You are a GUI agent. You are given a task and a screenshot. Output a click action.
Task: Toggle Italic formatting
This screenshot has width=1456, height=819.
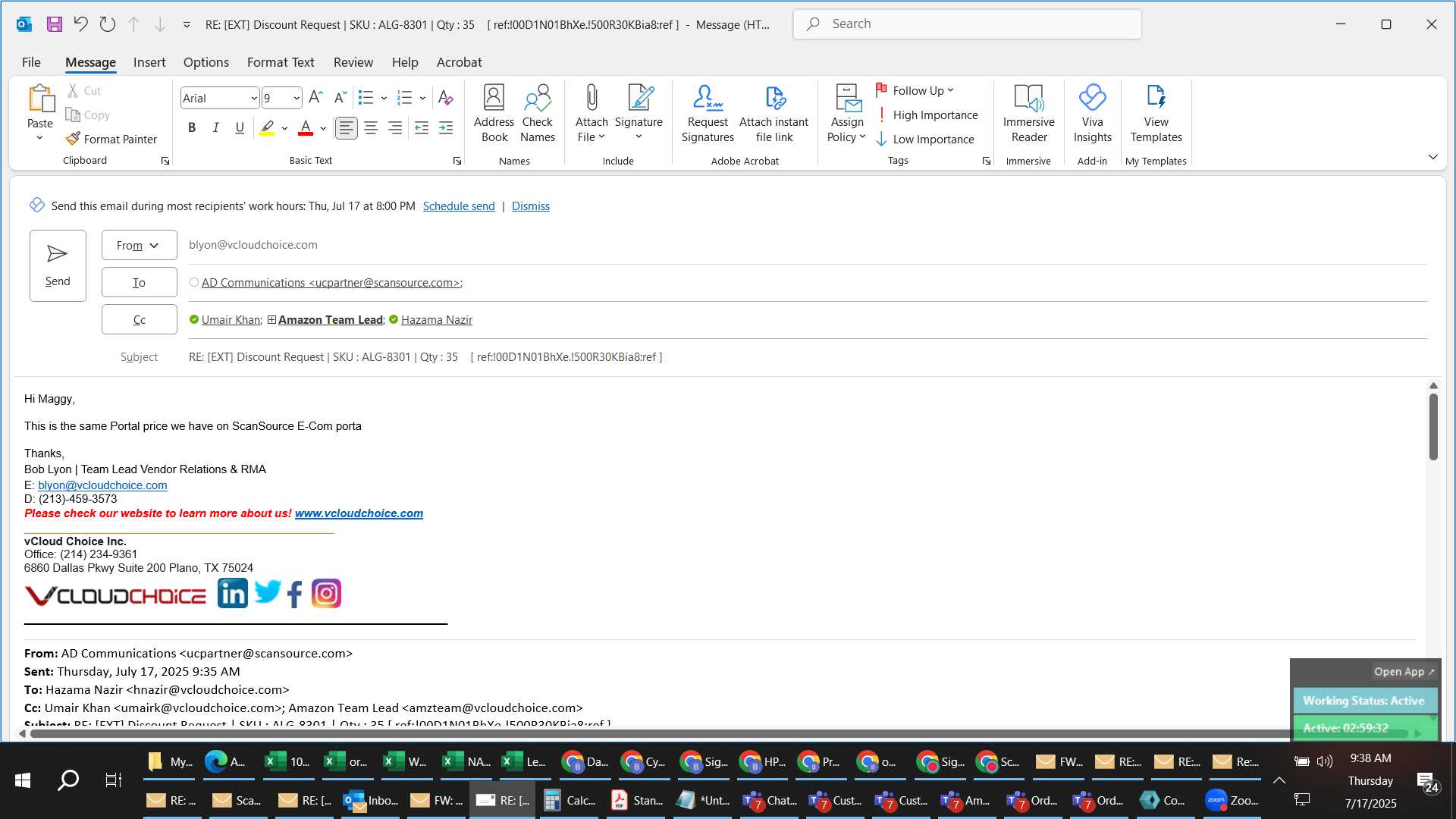[x=216, y=128]
